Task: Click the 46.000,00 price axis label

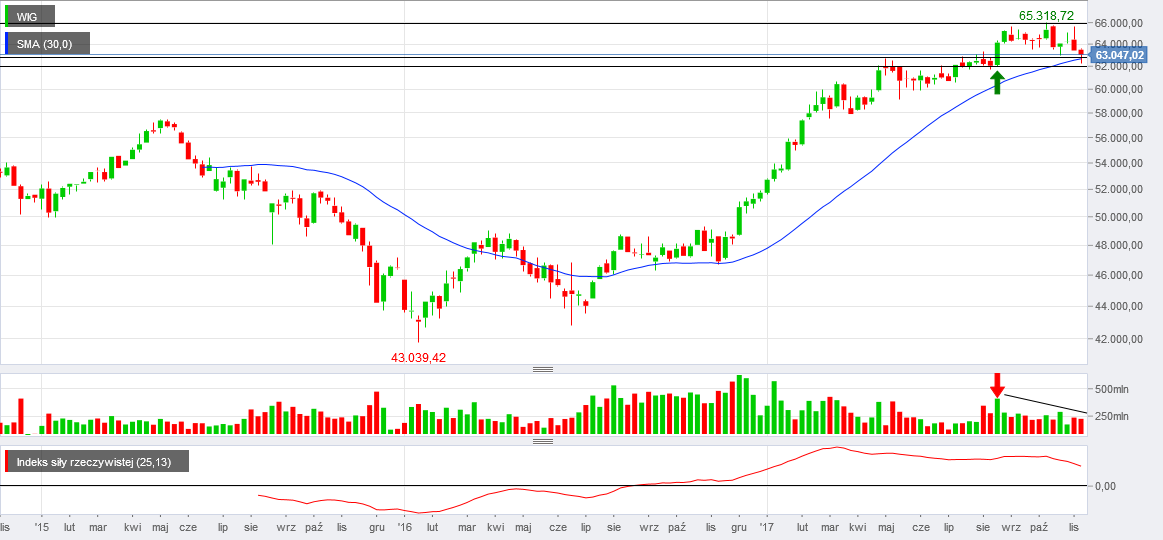Action: 1120,275
